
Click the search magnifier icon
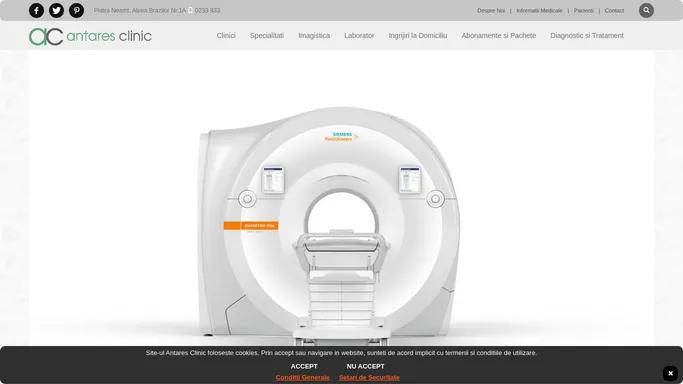pyautogui.click(x=646, y=10)
